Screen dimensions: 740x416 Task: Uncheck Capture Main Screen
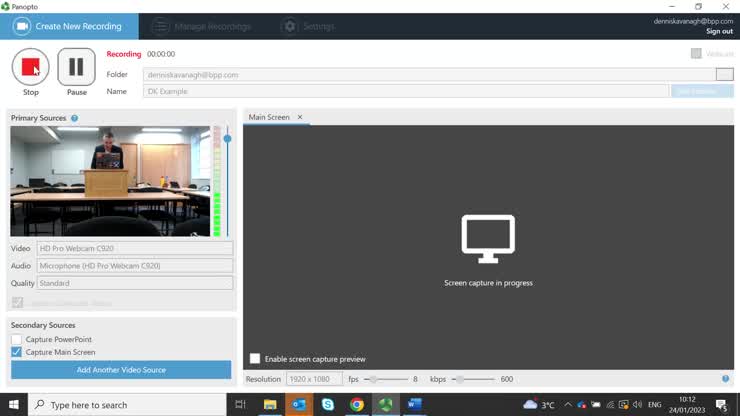(17, 352)
